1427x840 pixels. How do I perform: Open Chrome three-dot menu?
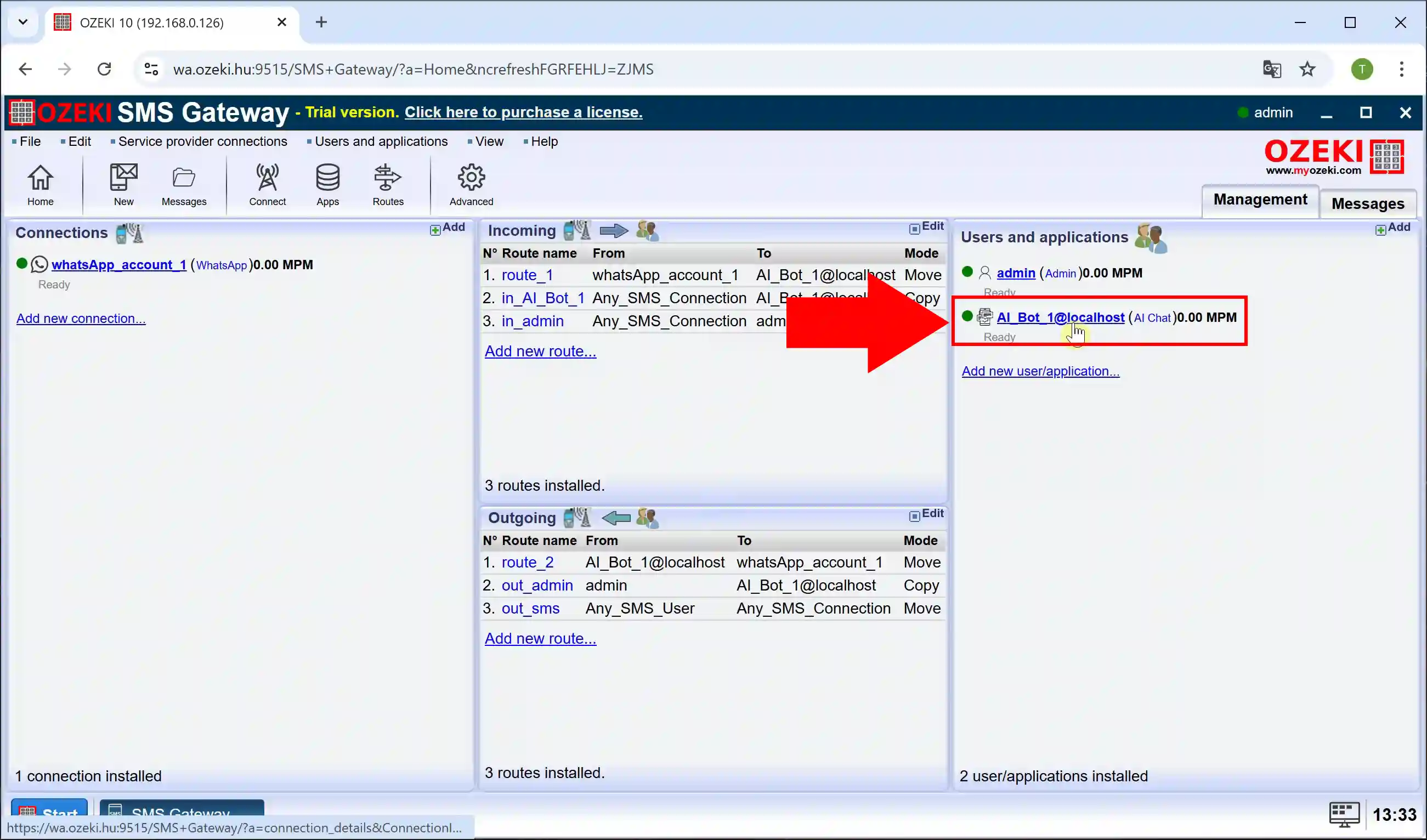pyautogui.click(x=1402, y=69)
